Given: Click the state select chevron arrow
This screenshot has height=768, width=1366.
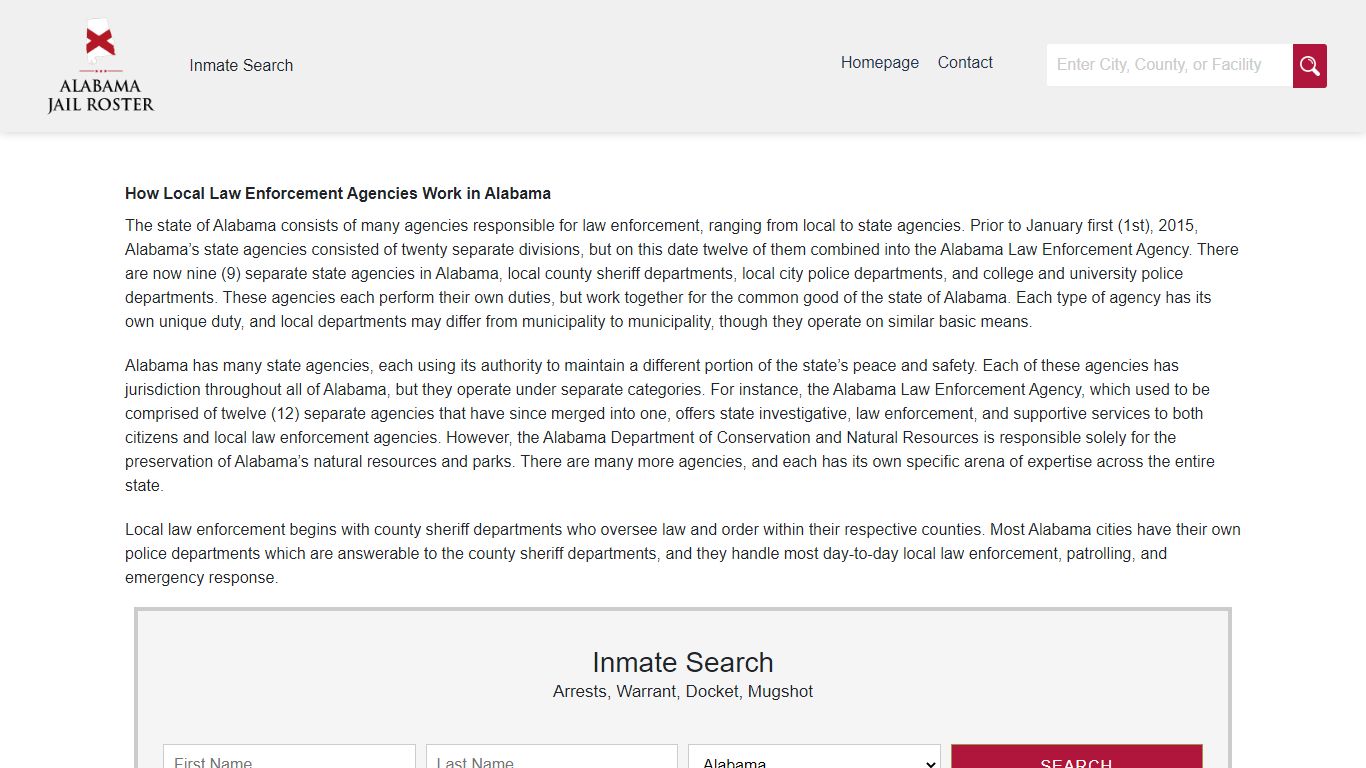Looking at the screenshot, I should pyautogui.click(x=930, y=763).
